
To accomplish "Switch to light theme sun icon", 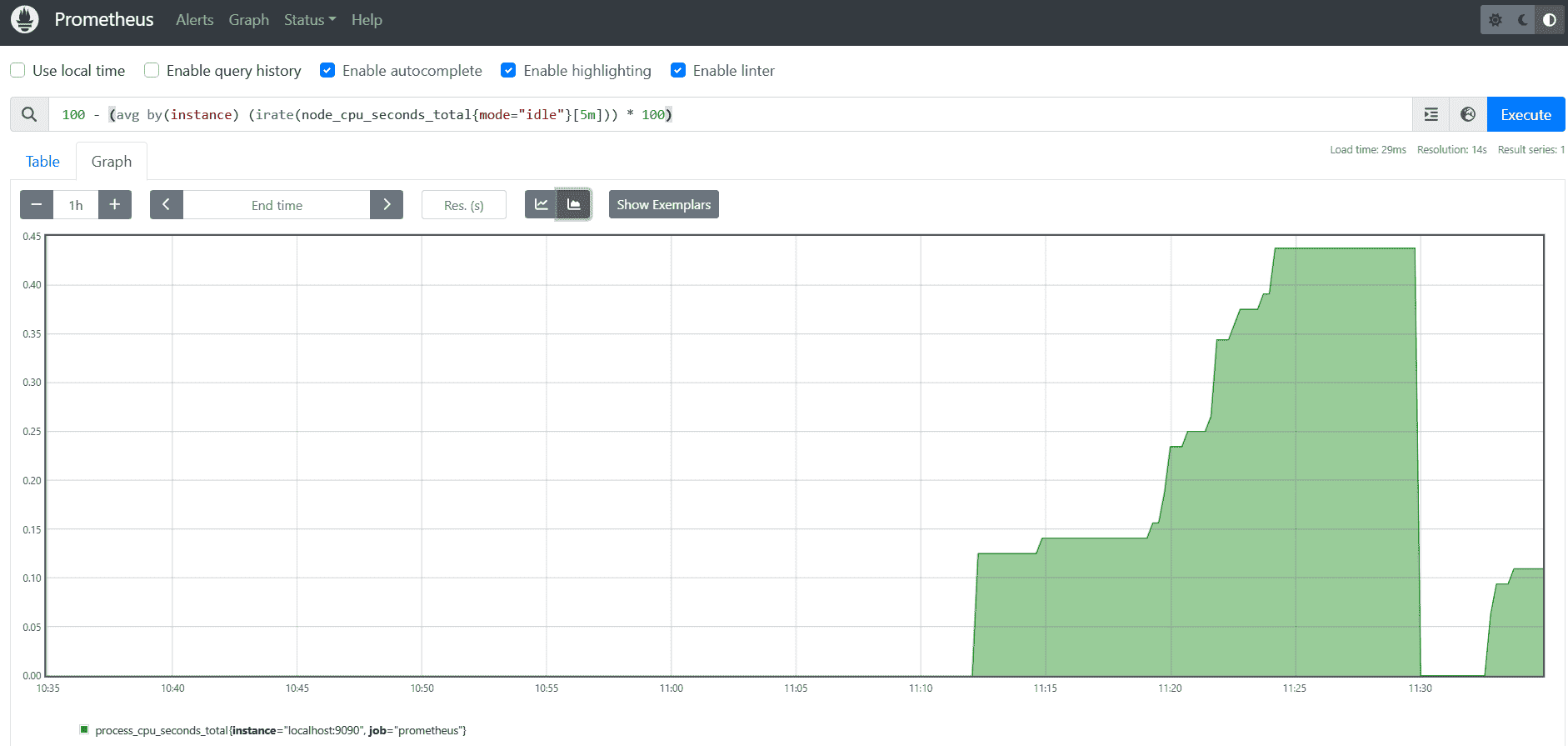I will click(1496, 20).
